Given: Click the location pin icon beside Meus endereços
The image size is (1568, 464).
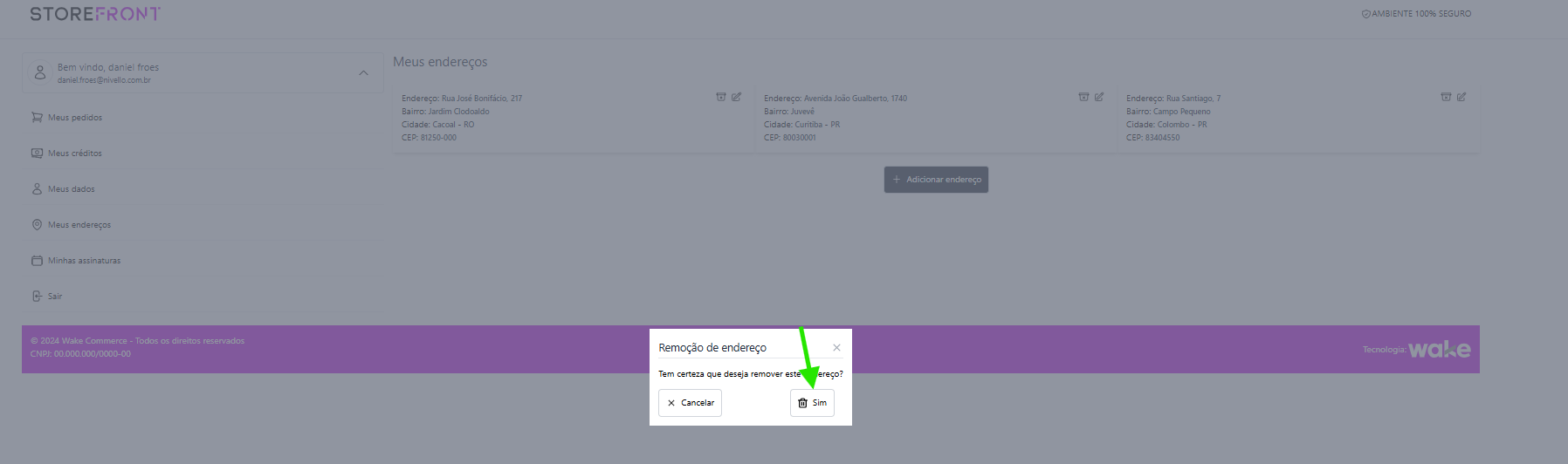Looking at the screenshot, I should point(37,224).
